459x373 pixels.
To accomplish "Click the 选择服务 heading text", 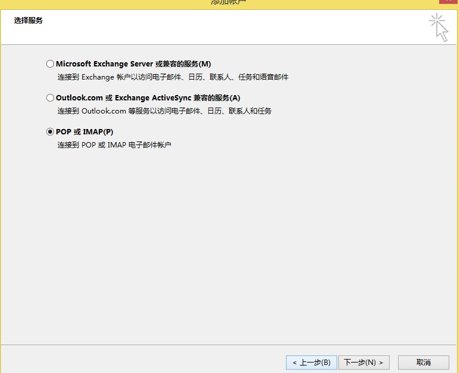I will coord(28,21).
